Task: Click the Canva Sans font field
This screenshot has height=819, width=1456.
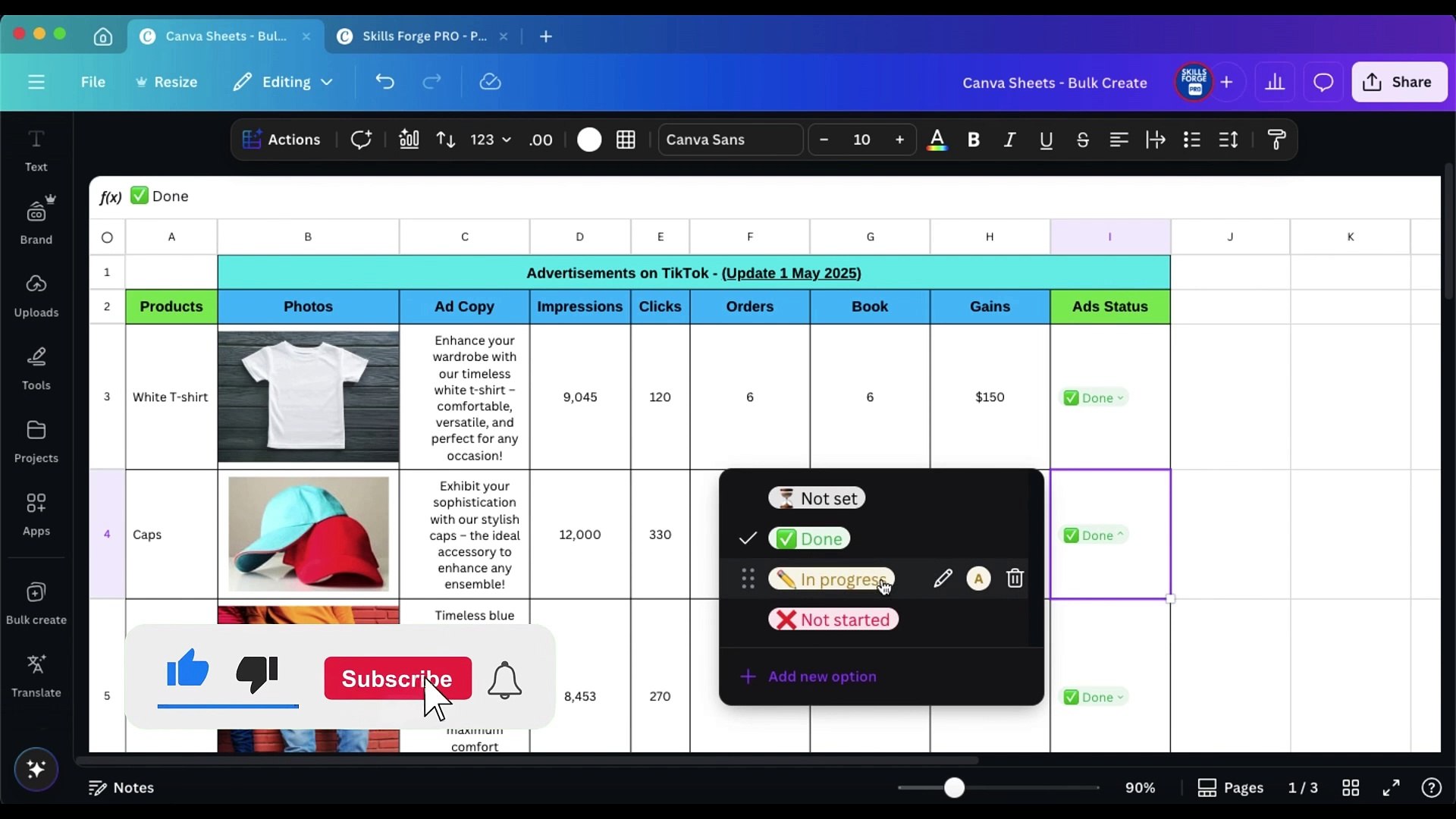Action: 730,140
